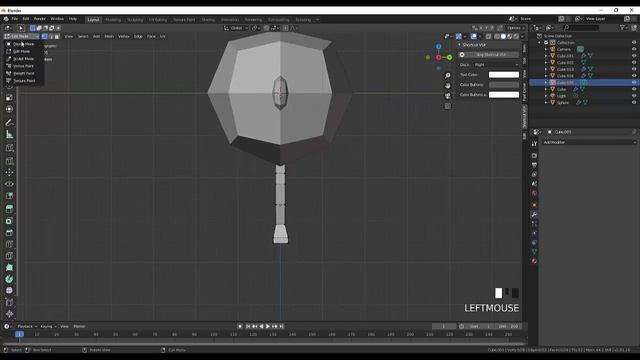Open the Vertex menu in viewport header
The height and width of the screenshot is (360, 640).
tap(124, 36)
